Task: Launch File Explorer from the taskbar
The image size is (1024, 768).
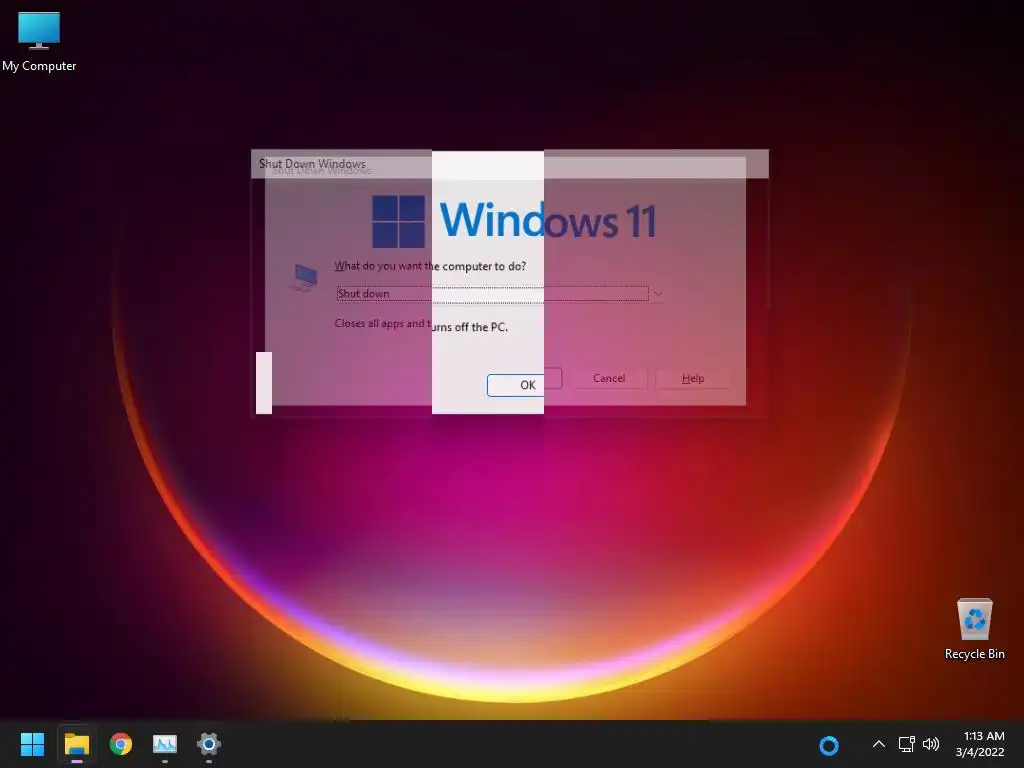Action: (76, 744)
